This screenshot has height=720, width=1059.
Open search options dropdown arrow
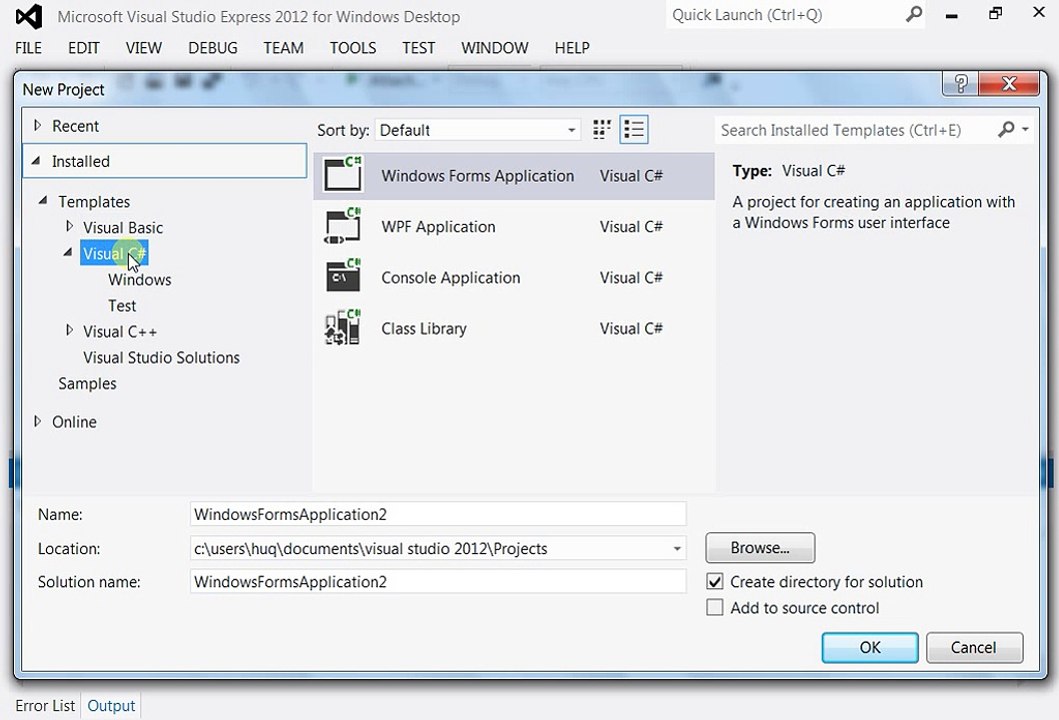click(x=1025, y=129)
